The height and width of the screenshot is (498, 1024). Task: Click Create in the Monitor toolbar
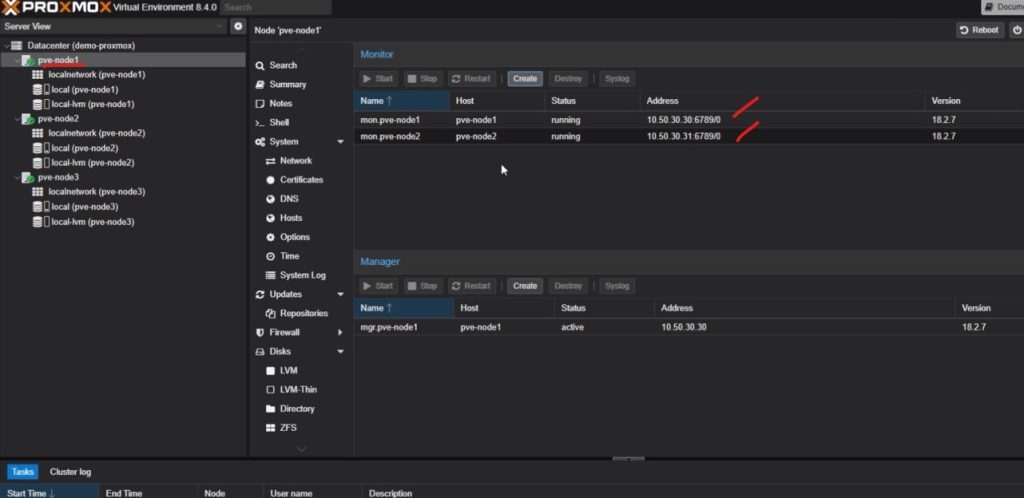point(525,78)
